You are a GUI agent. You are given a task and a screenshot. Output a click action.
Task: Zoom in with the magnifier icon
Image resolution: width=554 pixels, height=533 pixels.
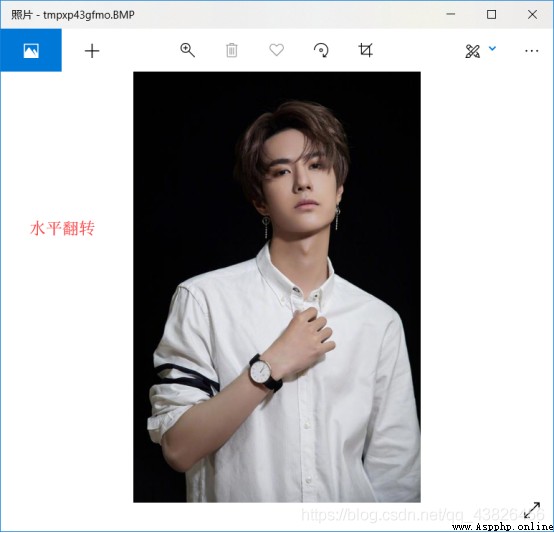pyautogui.click(x=187, y=50)
